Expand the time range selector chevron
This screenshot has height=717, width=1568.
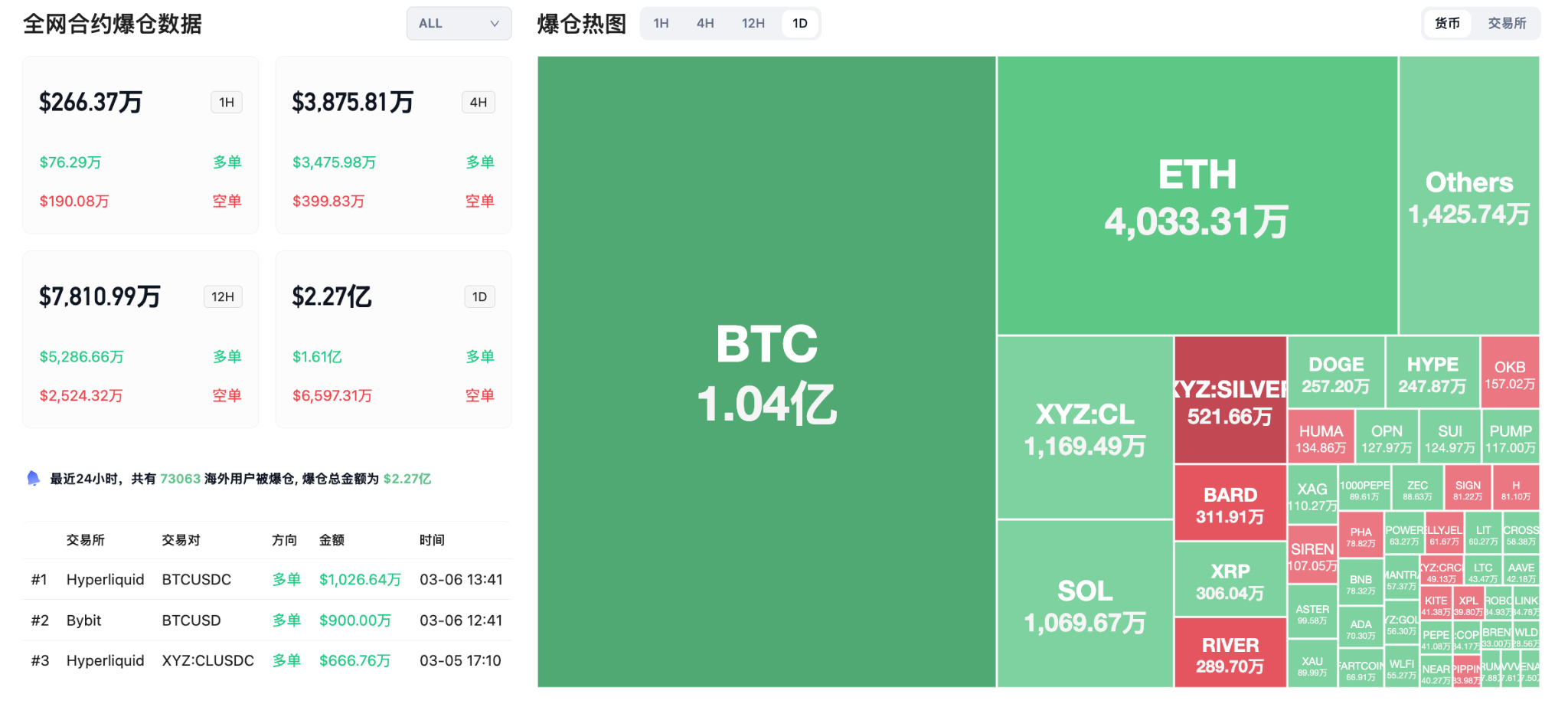(495, 23)
